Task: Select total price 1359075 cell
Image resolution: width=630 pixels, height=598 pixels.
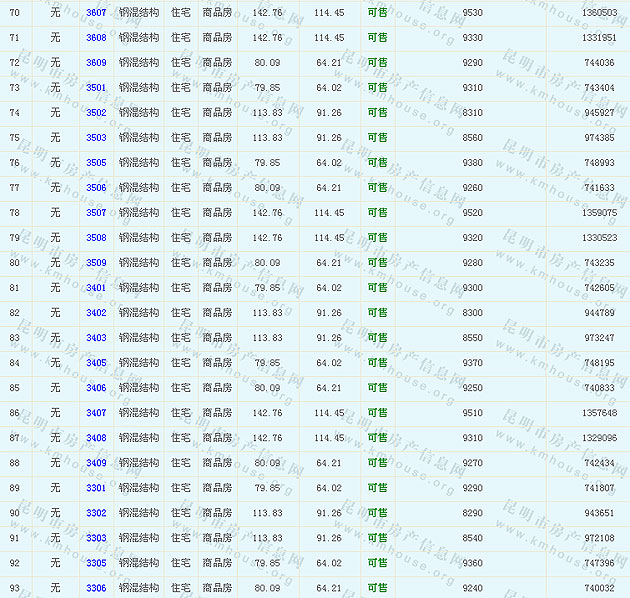Action: click(598, 213)
